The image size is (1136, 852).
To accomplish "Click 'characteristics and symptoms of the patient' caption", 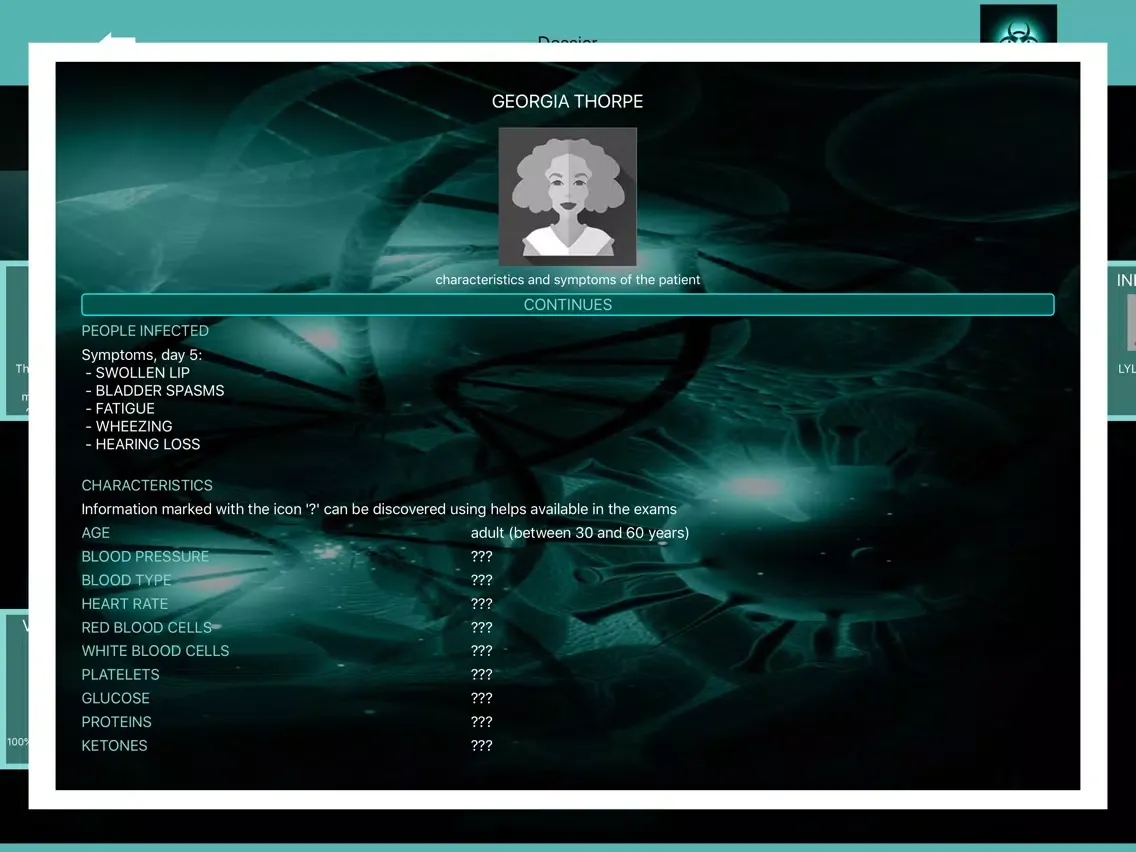I will (x=567, y=280).
